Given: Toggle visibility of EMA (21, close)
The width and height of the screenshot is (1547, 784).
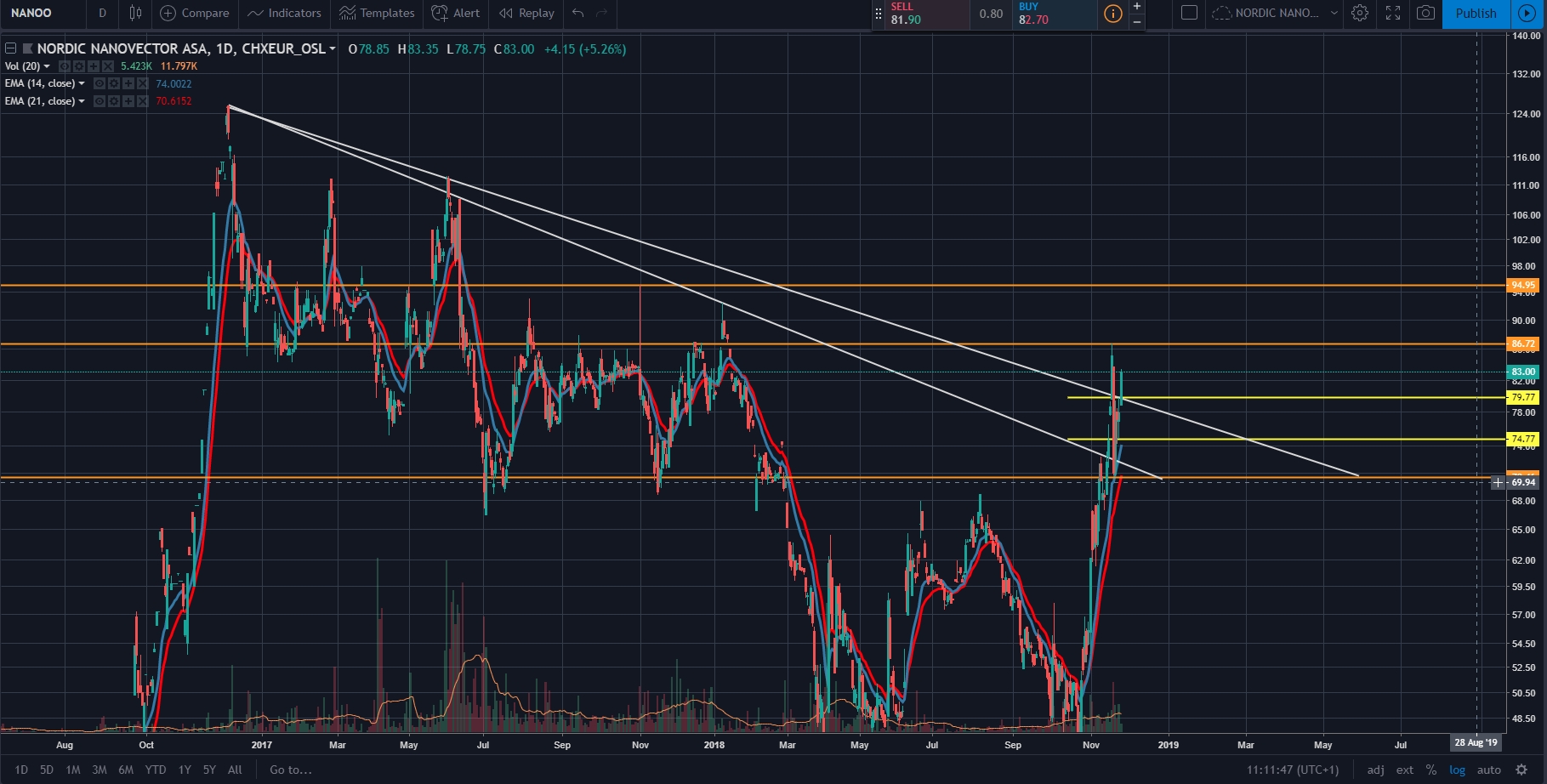Looking at the screenshot, I should pos(99,101).
